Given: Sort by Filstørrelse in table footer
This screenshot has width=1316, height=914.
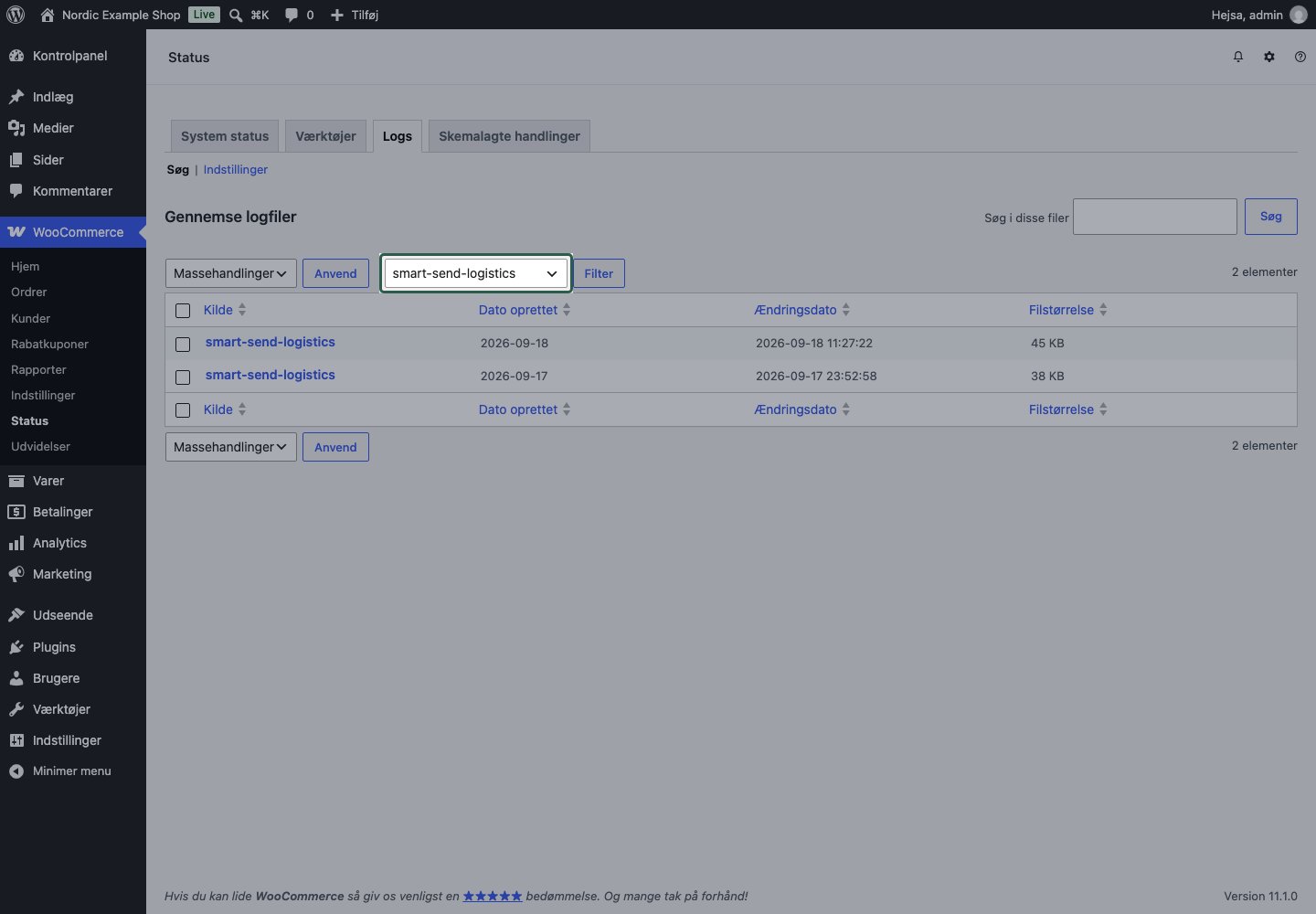Looking at the screenshot, I should 1068,409.
